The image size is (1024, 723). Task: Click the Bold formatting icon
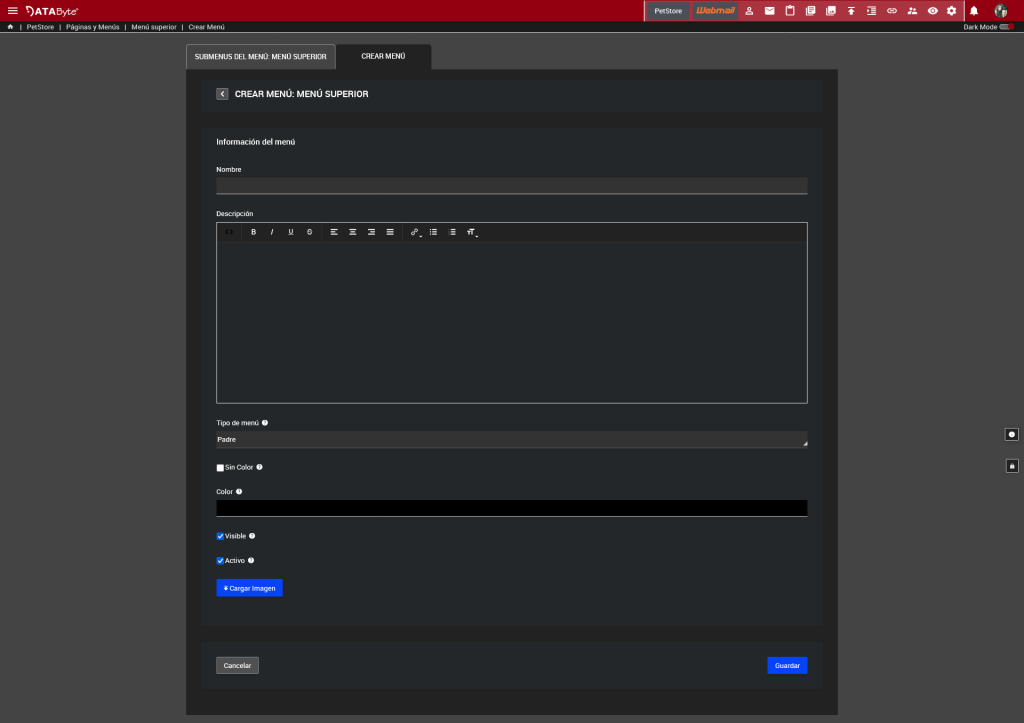[x=253, y=232]
